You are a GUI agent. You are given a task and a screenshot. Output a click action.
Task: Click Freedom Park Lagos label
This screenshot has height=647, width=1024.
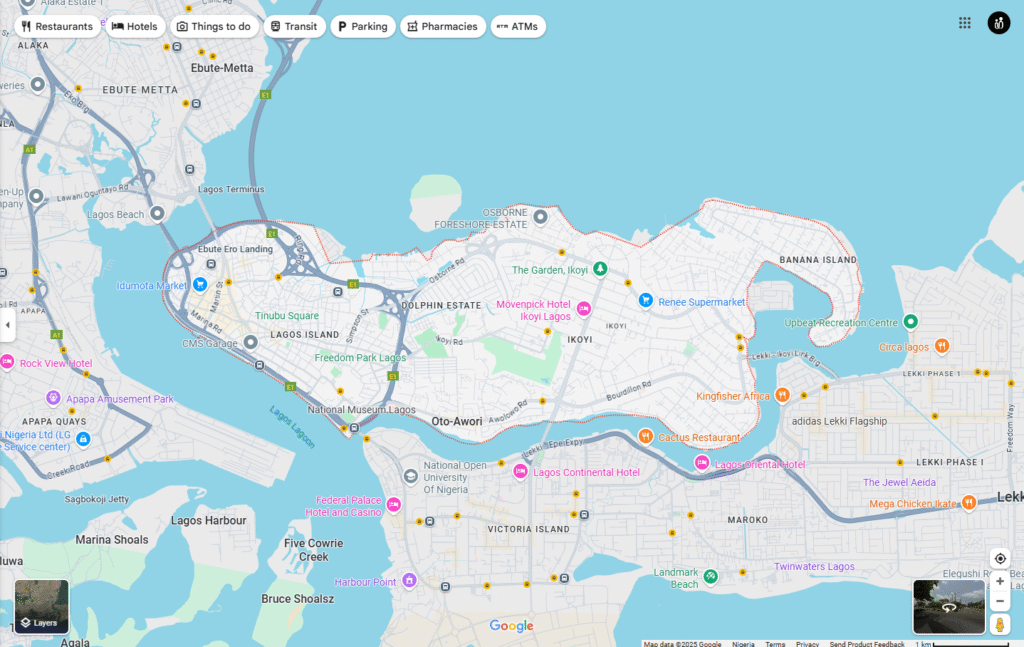coord(360,358)
